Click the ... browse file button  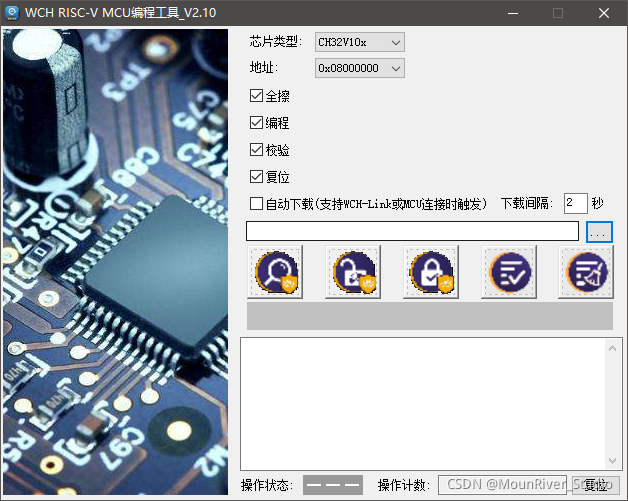(599, 232)
